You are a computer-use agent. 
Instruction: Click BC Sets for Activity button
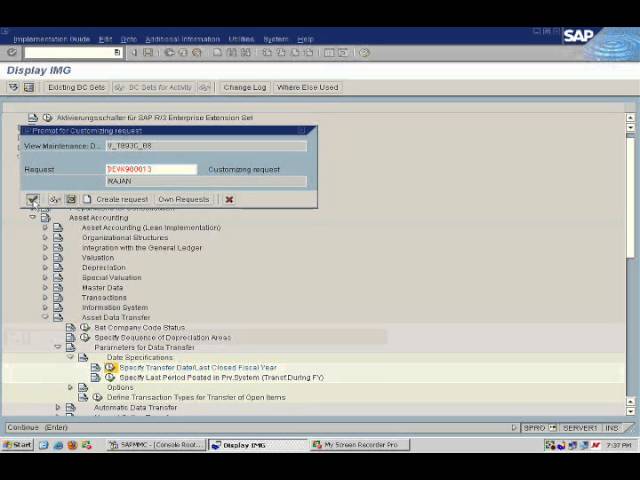[x=153, y=87]
